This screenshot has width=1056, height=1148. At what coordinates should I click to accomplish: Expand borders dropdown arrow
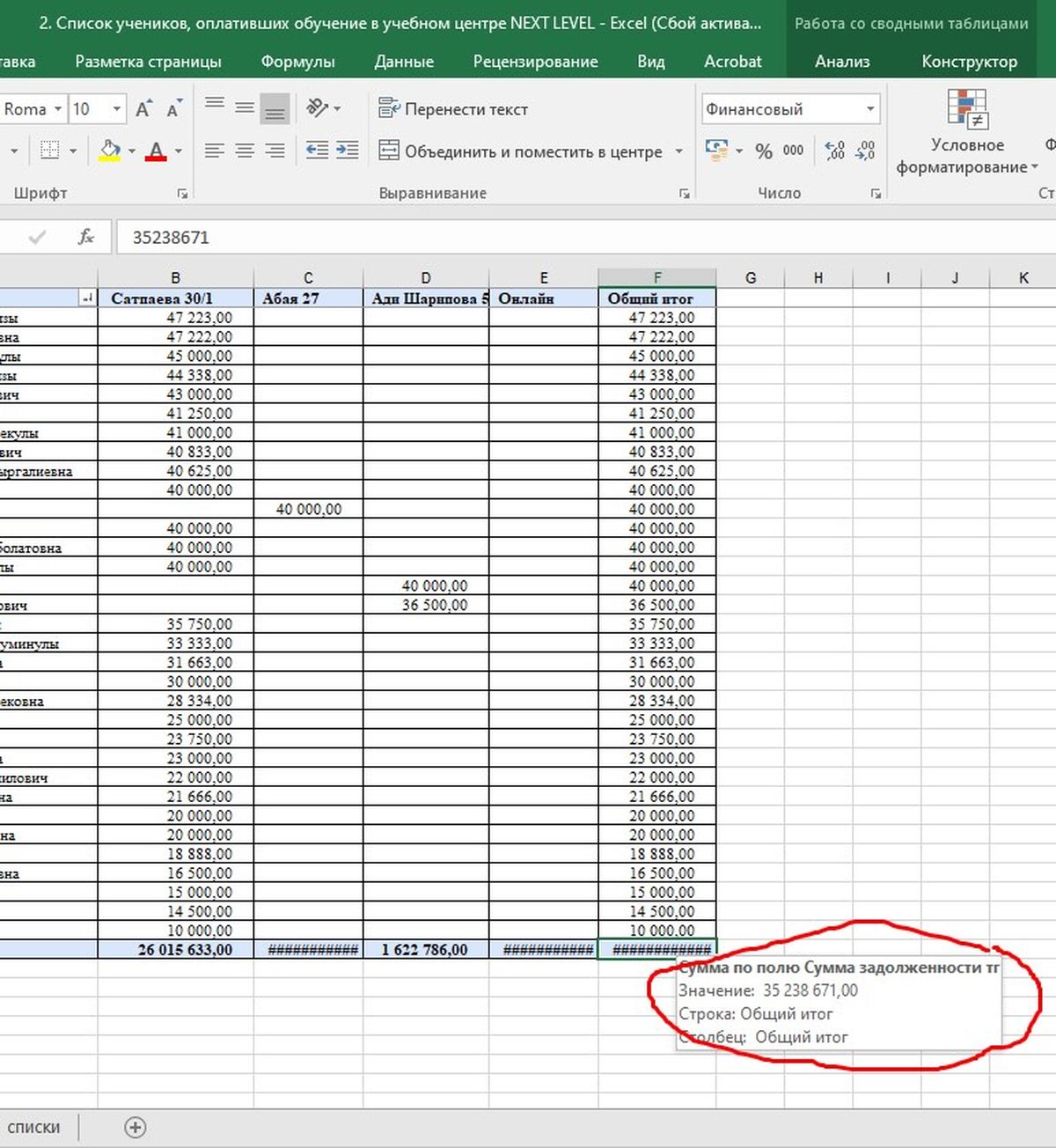(73, 151)
